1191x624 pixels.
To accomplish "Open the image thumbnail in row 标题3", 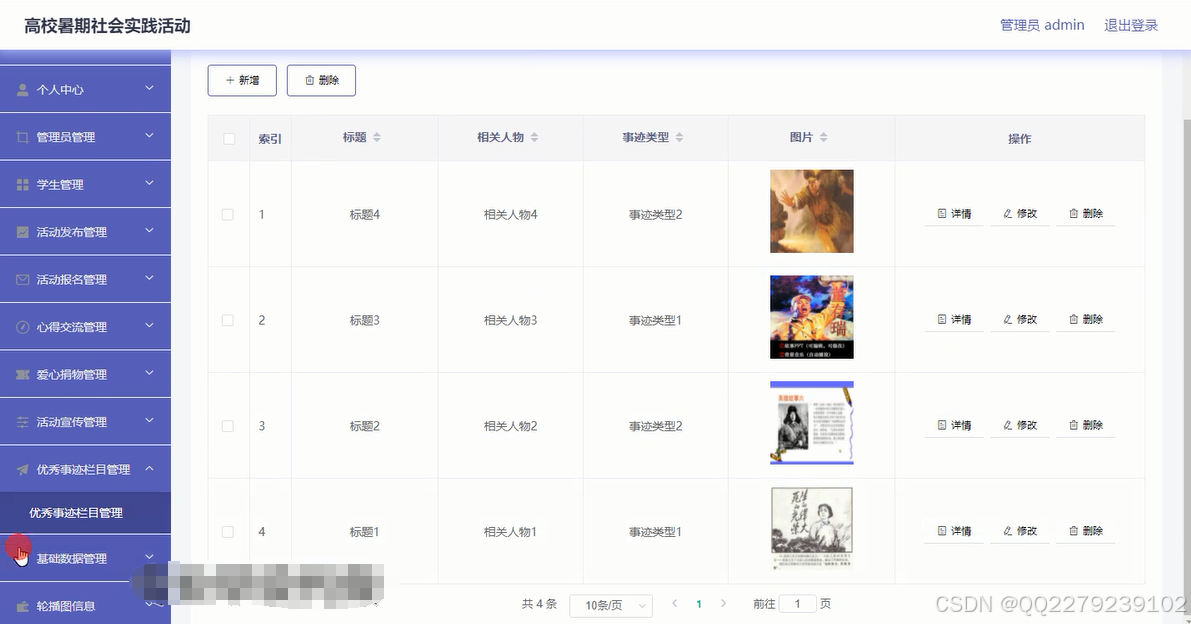I will pyautogui.click(x=811, y=317).
